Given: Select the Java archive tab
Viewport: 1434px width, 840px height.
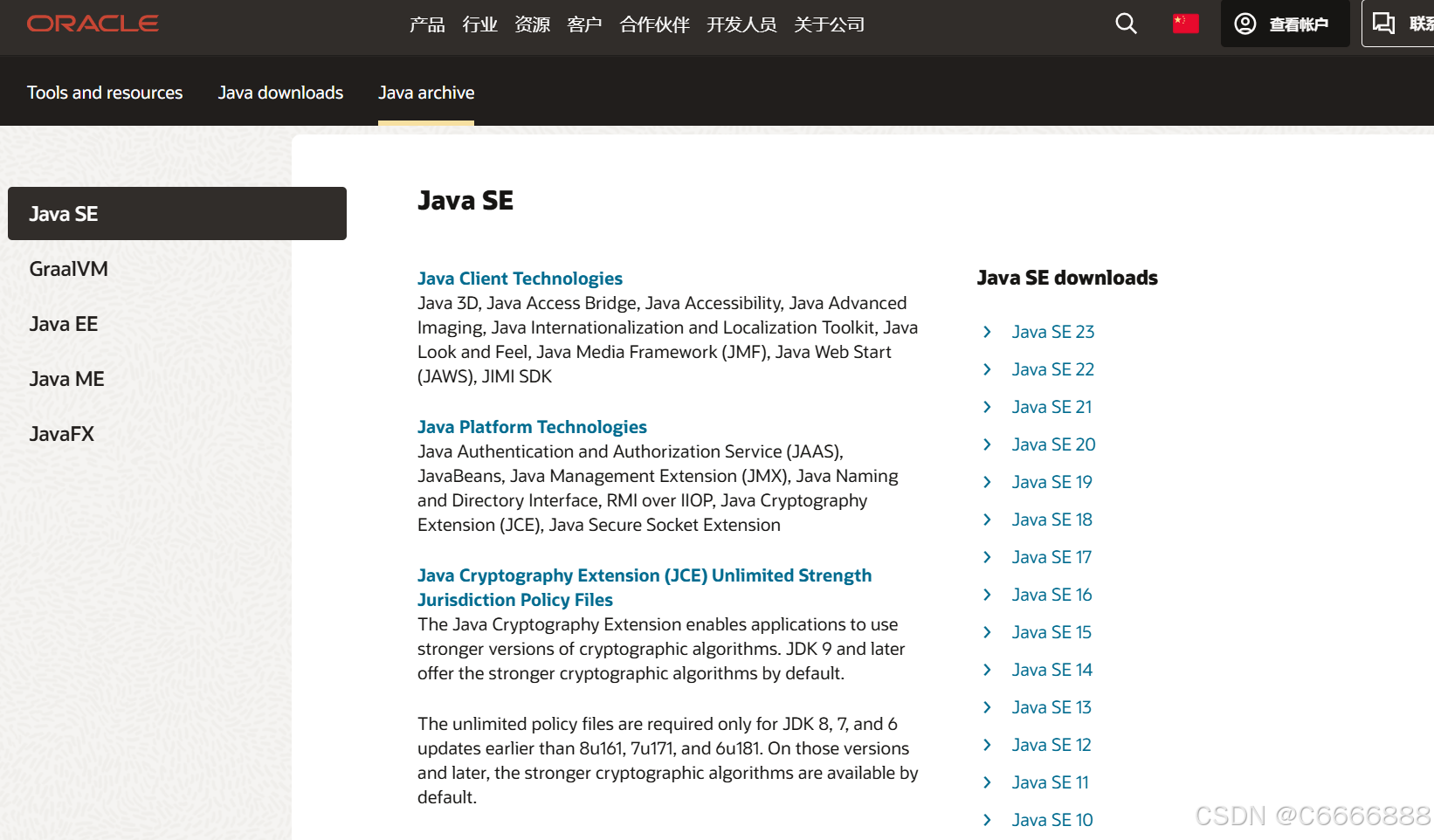Looking at the screenshot, I should point(426,93).
